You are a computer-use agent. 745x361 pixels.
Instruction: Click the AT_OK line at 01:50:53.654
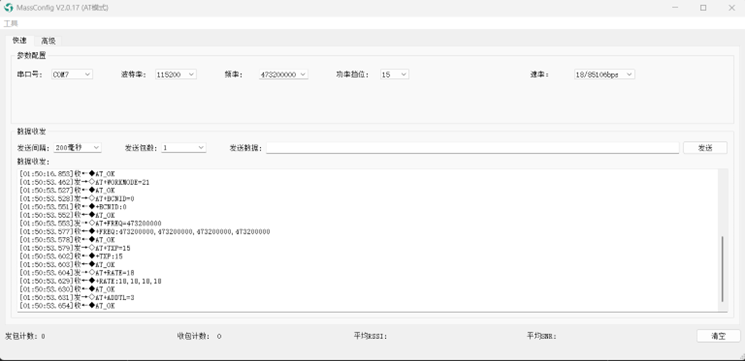click(x=67, y=306)
